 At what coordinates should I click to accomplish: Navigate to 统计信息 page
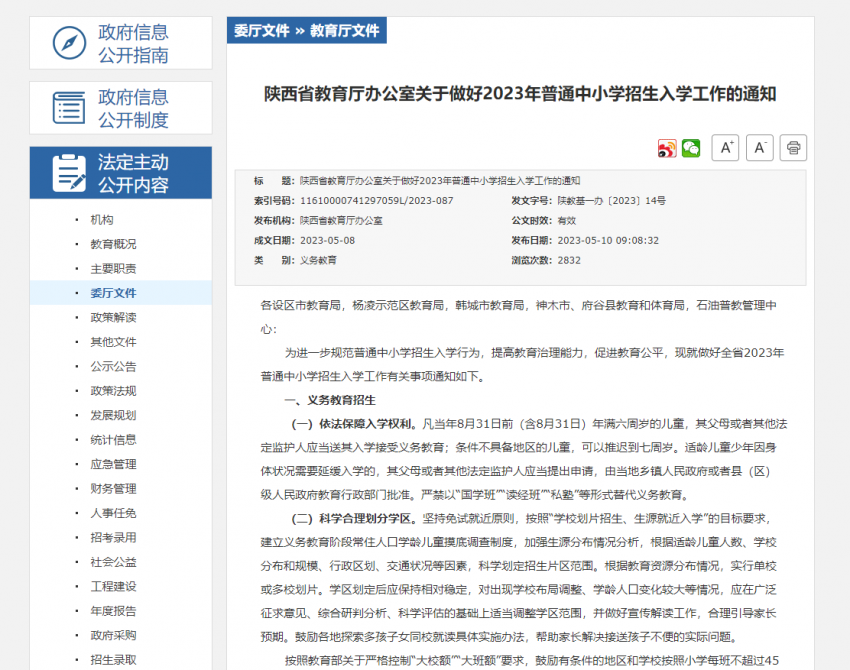click(113, 440)
